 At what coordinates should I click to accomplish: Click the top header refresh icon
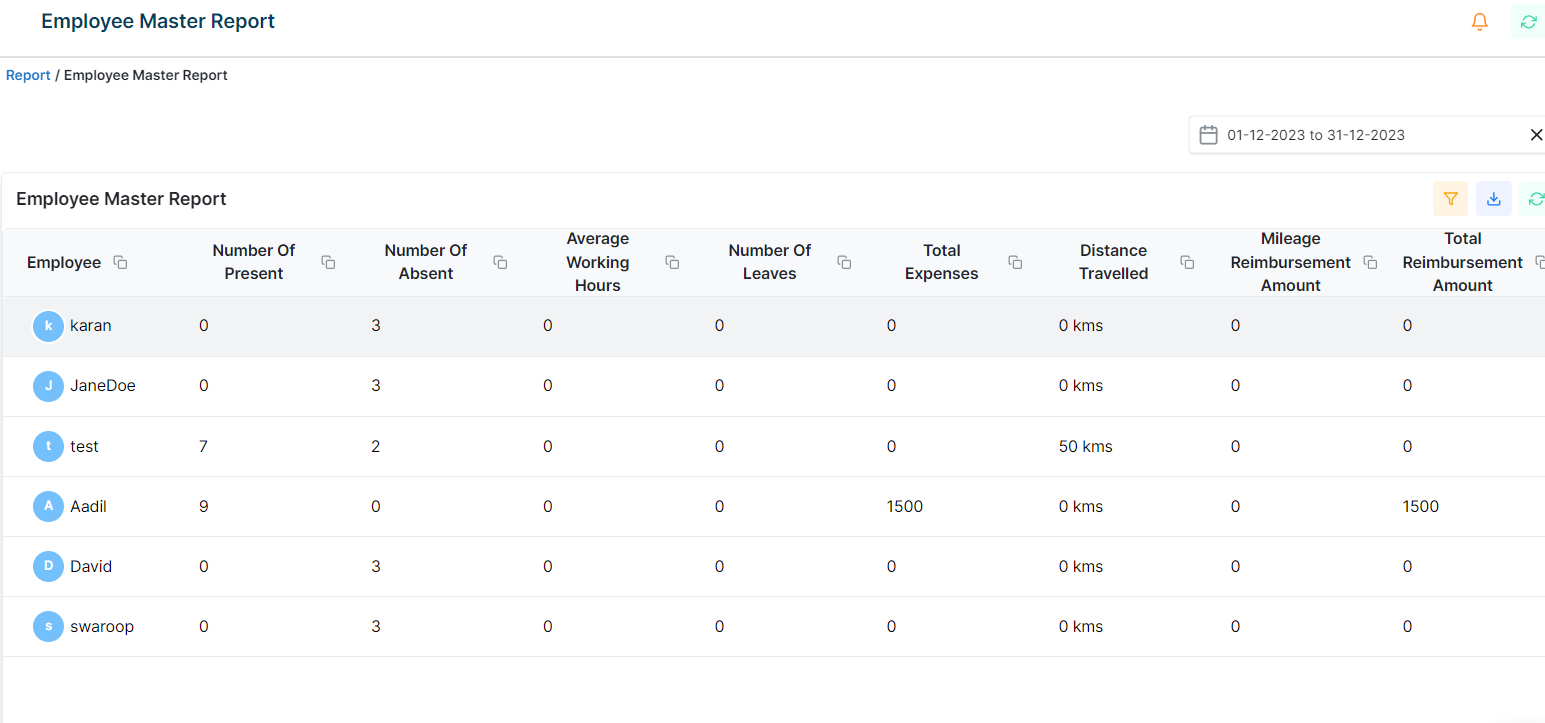(1528, 22)
